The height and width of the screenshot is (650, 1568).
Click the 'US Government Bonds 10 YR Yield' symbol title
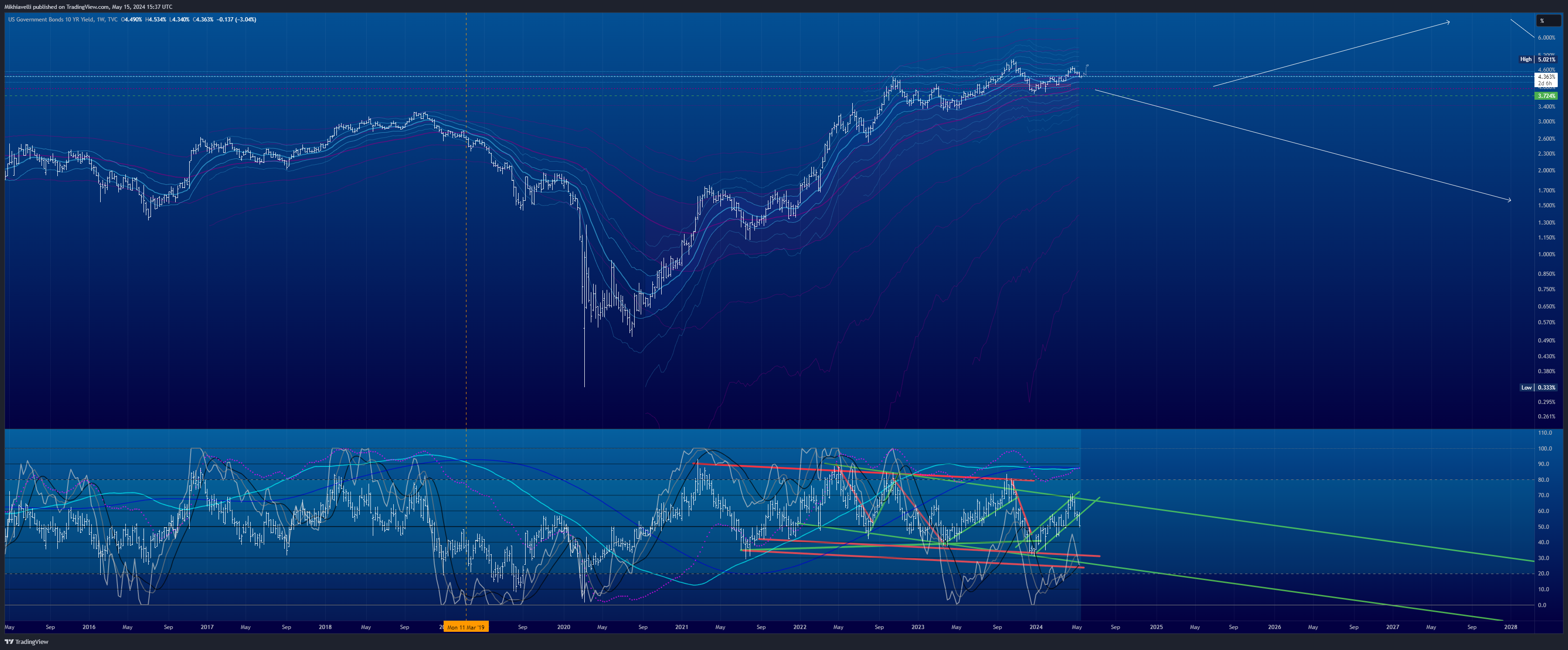(51, 20)
